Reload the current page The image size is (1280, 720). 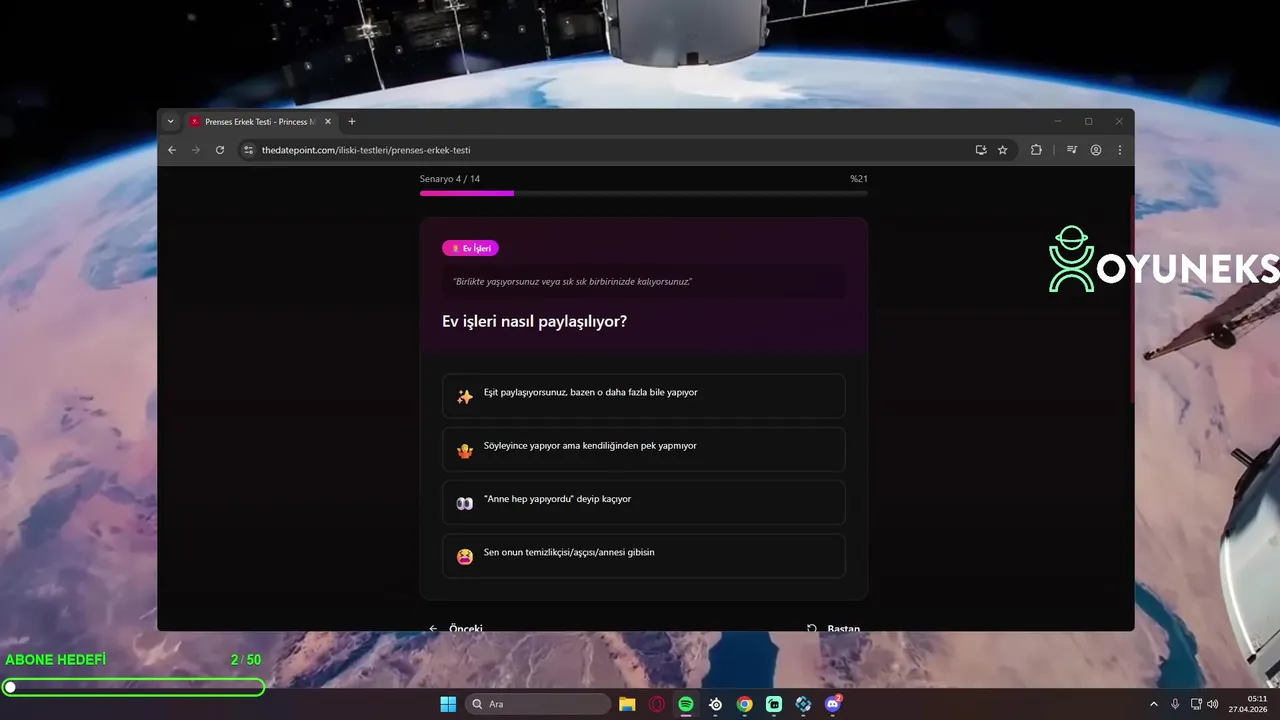click(220, 150)
